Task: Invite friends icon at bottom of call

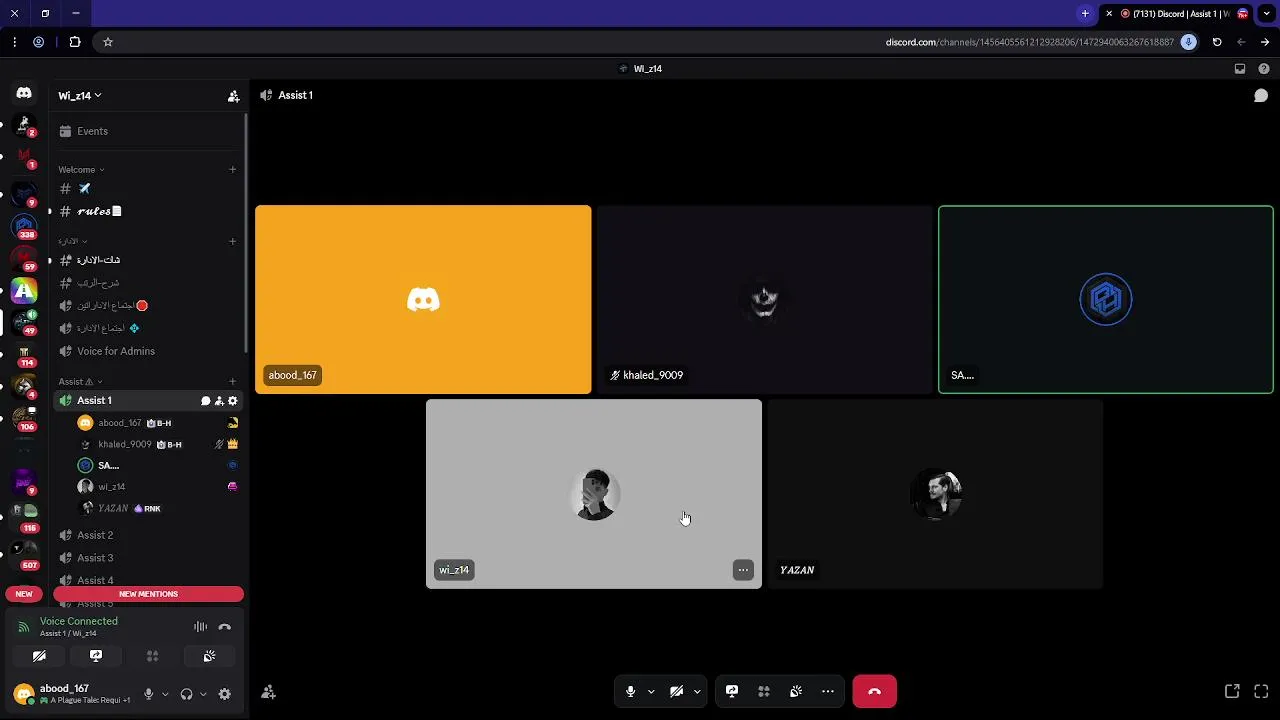Action: pos(268,692)
